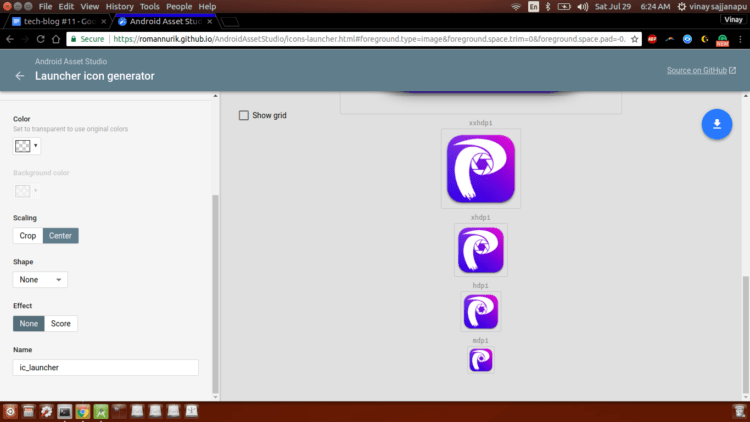
Task: Click the blue download floating button
Action: click(x=717, y=124)
